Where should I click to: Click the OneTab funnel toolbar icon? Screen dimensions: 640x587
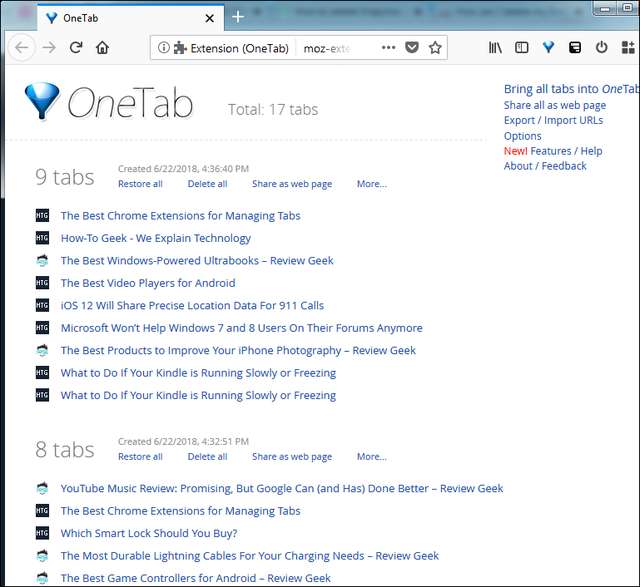point(548,48)
